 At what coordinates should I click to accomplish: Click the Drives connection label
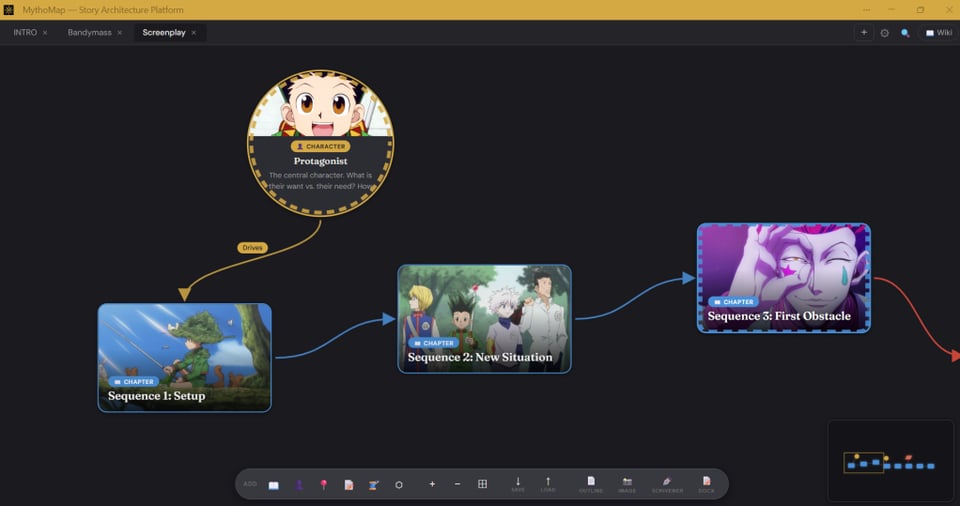click(x=252, y=247)
